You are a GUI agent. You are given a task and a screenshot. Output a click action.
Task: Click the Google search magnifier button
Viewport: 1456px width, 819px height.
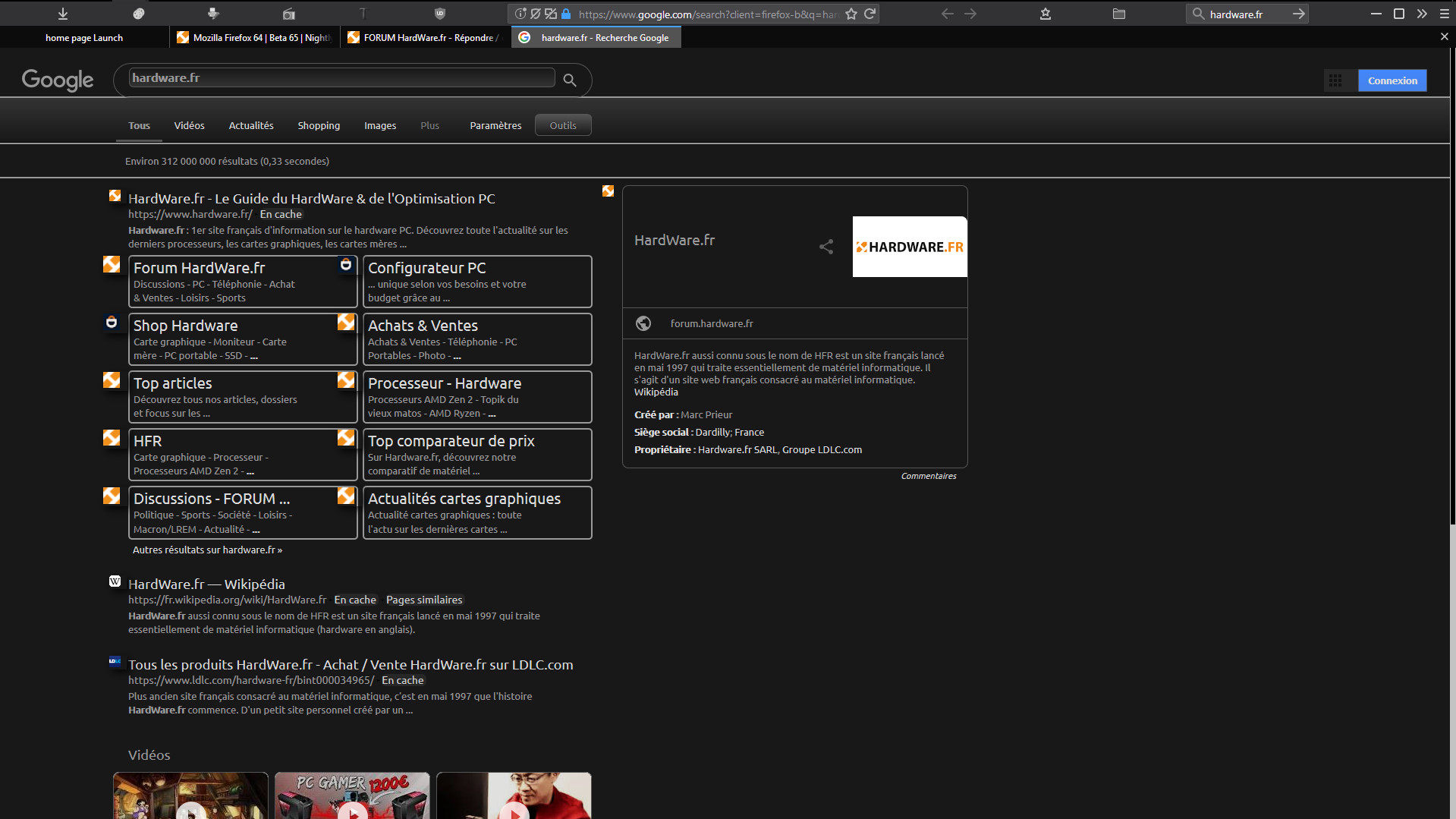(x=570, y=80)
